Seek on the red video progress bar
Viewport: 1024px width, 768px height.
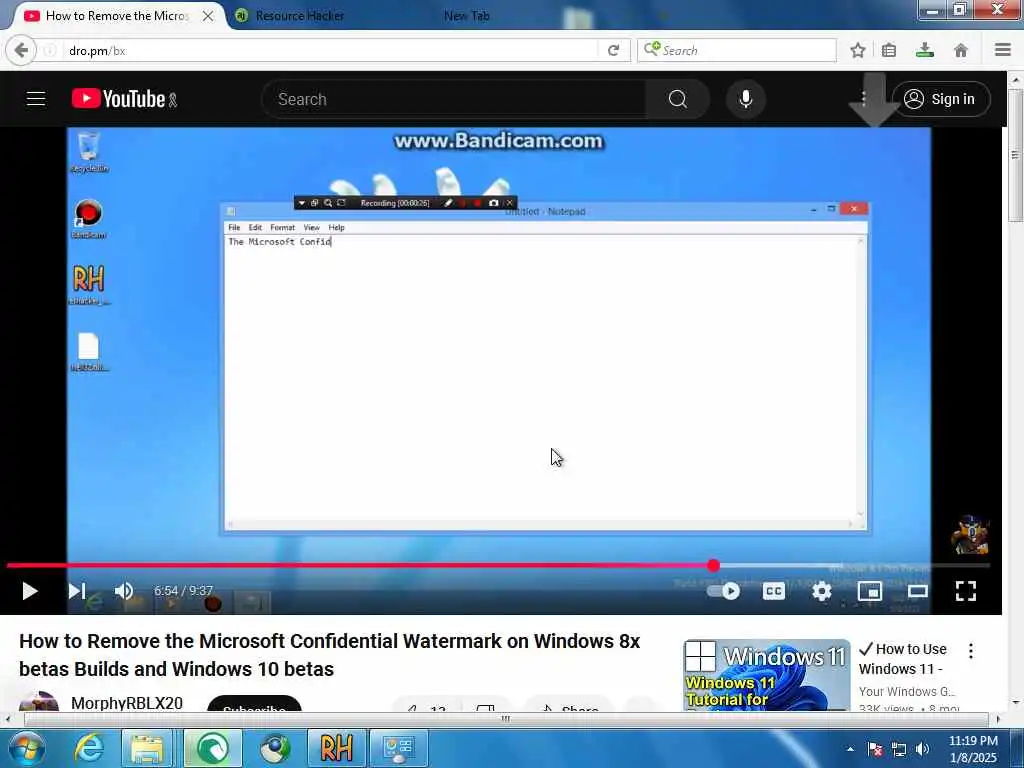click(x=499, y=566)
